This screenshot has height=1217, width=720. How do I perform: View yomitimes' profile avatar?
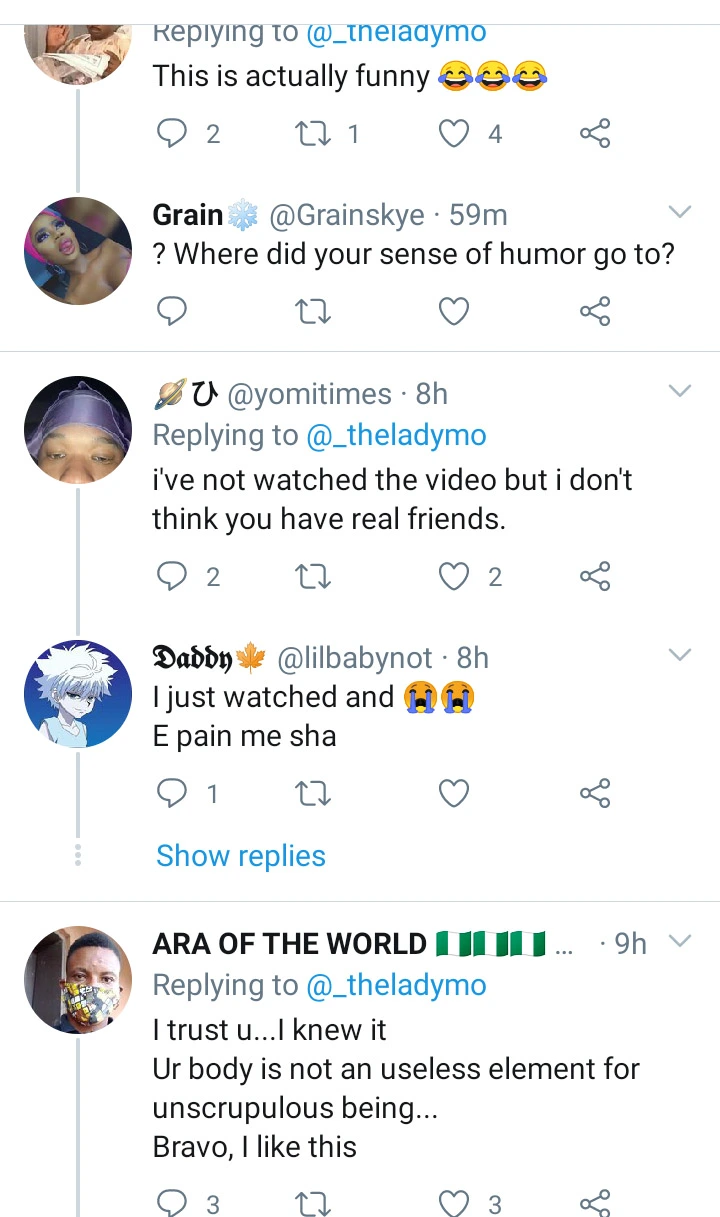[x=78, y=430]
